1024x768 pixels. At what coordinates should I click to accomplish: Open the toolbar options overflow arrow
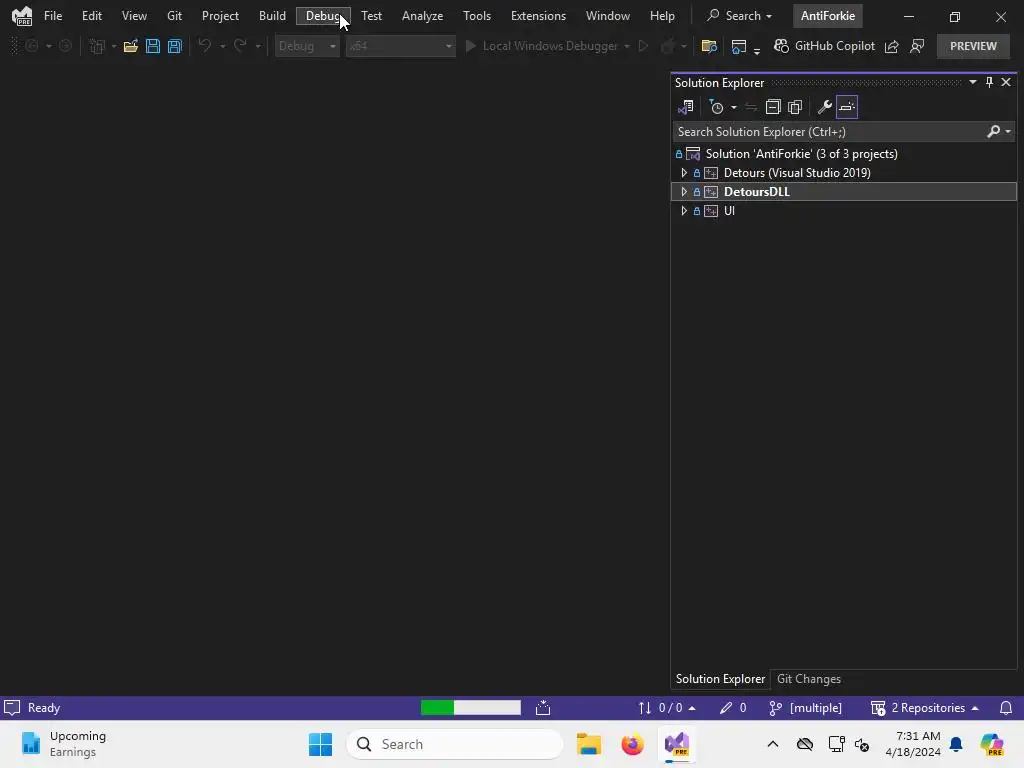coord(757,50)
